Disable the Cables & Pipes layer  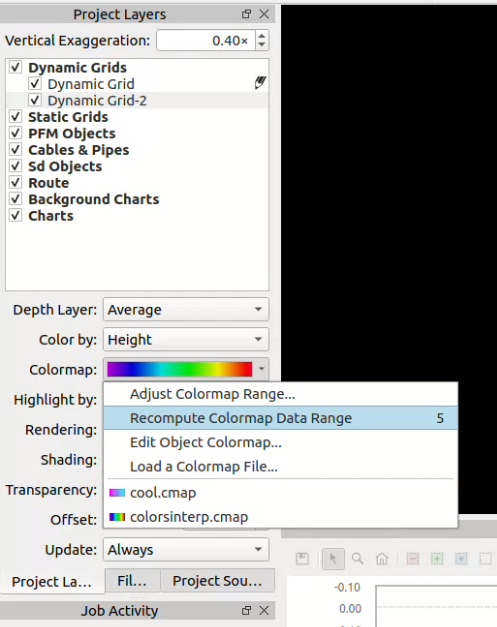[16, 149]
